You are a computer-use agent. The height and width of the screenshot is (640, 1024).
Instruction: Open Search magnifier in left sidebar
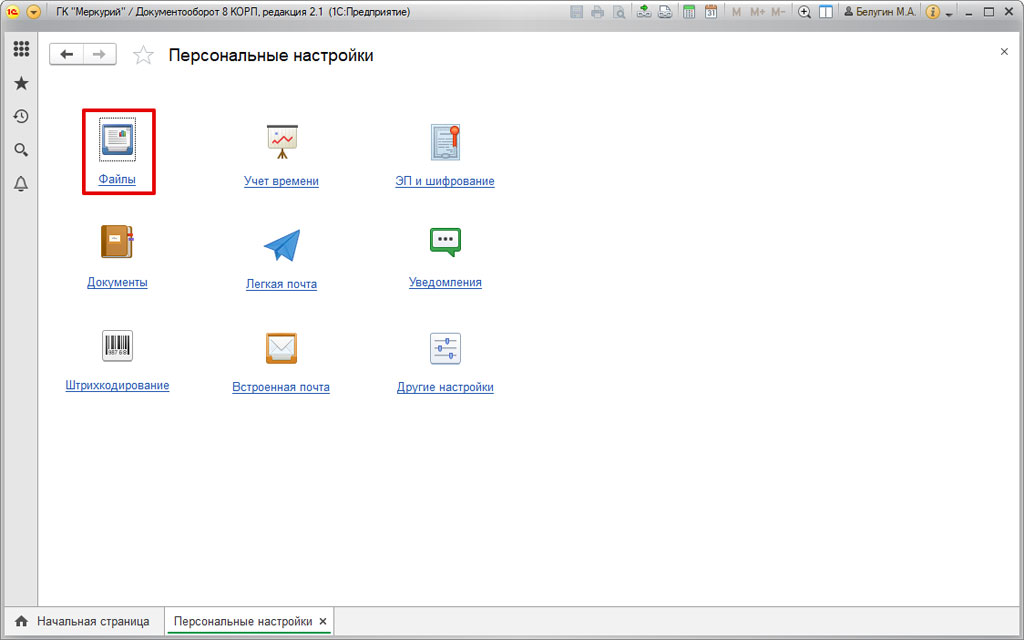coord(21,150)
